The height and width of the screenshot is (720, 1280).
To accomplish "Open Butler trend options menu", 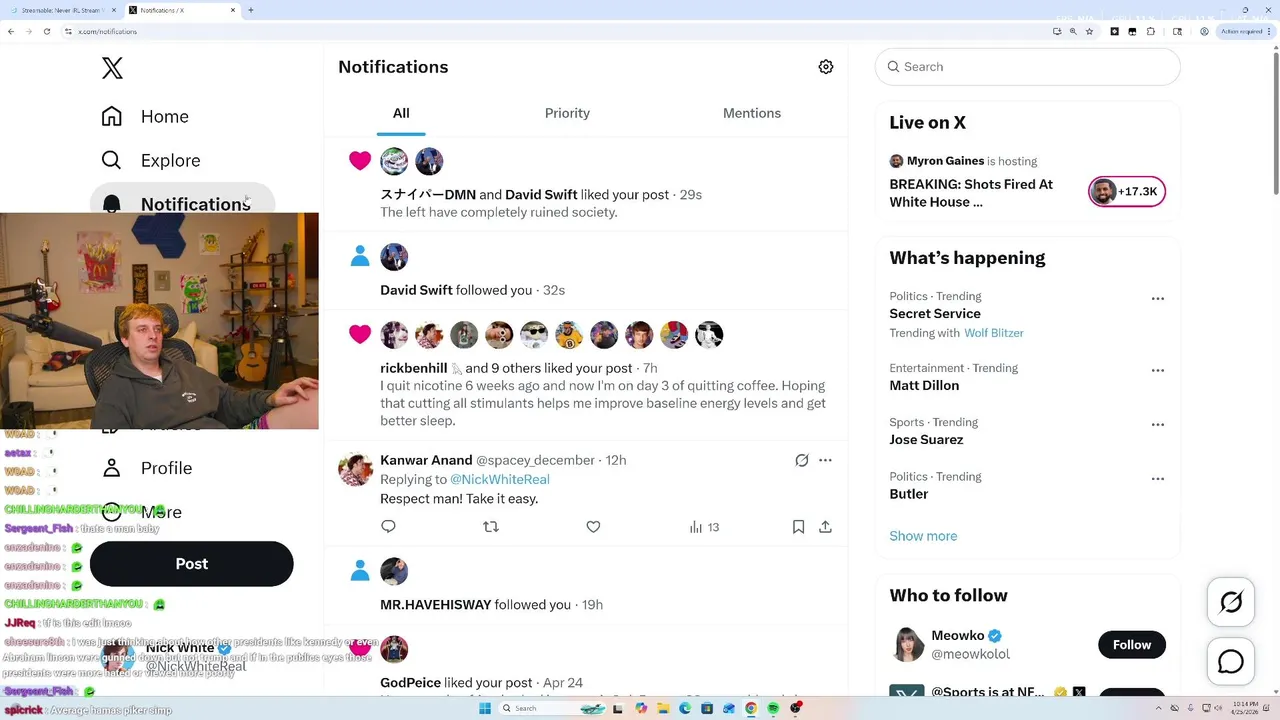I will pos(1157,479).
